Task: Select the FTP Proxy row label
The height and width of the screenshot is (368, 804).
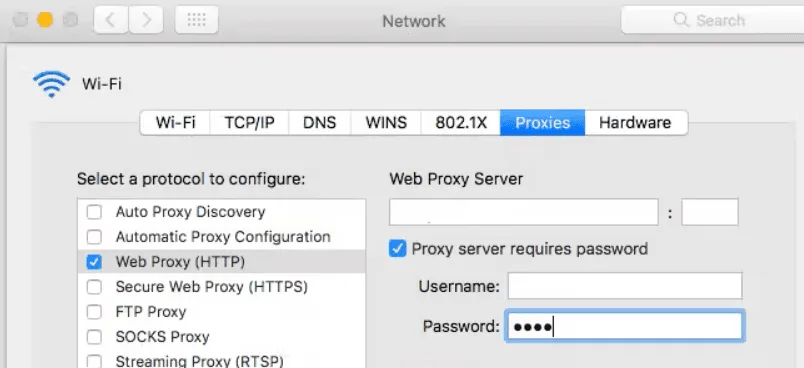Action: coord(151,312)
